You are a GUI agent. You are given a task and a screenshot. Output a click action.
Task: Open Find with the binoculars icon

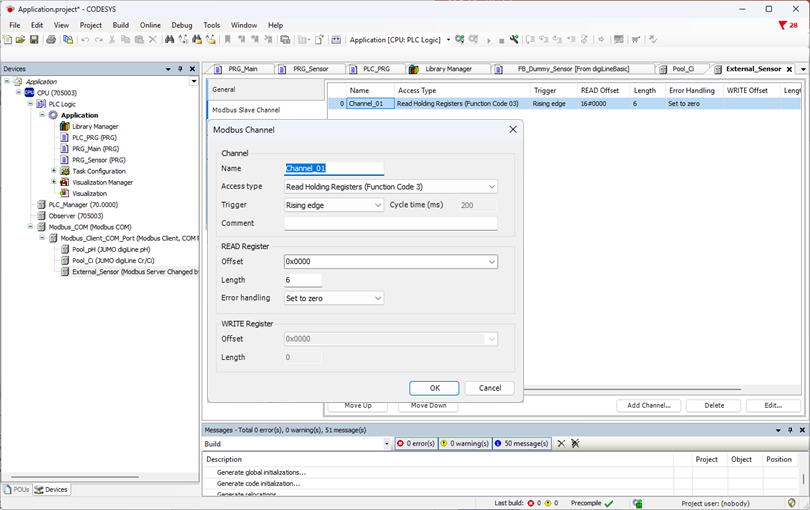click(x=169, y=40)
